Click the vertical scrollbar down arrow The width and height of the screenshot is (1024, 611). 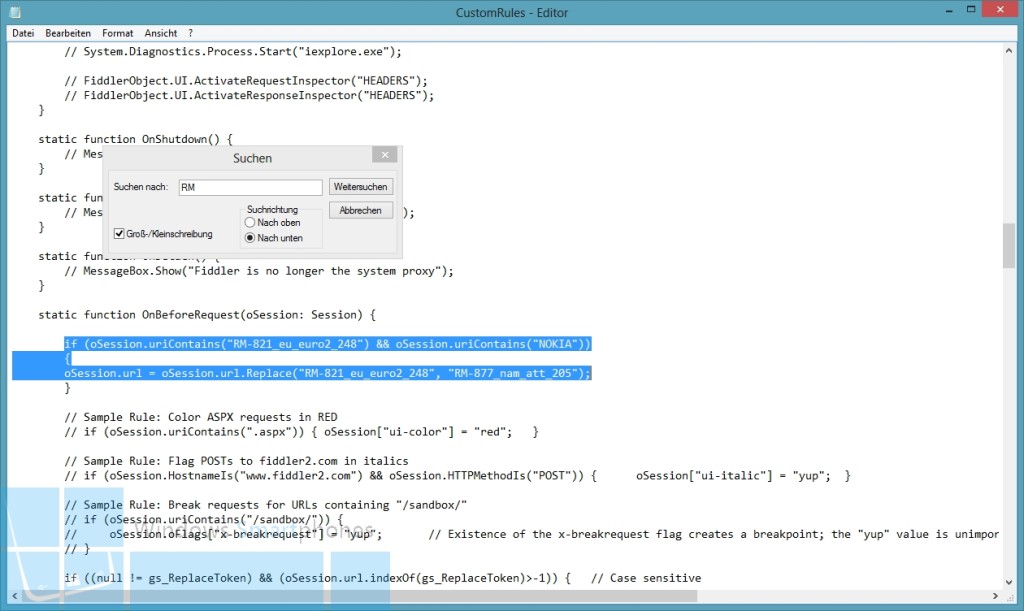(x=1009, y=582)
